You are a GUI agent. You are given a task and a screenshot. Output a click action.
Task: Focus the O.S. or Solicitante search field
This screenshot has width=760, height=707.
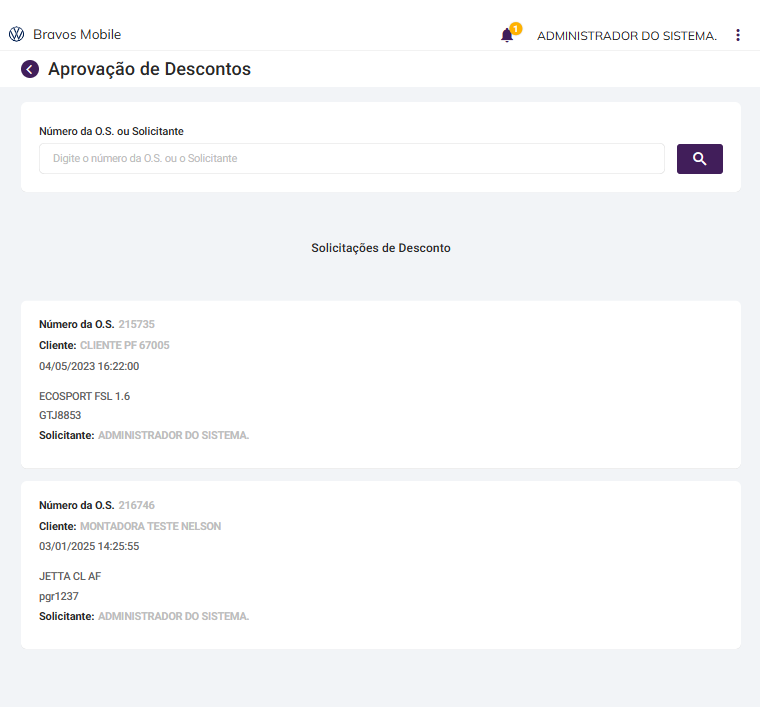[352, 158]
